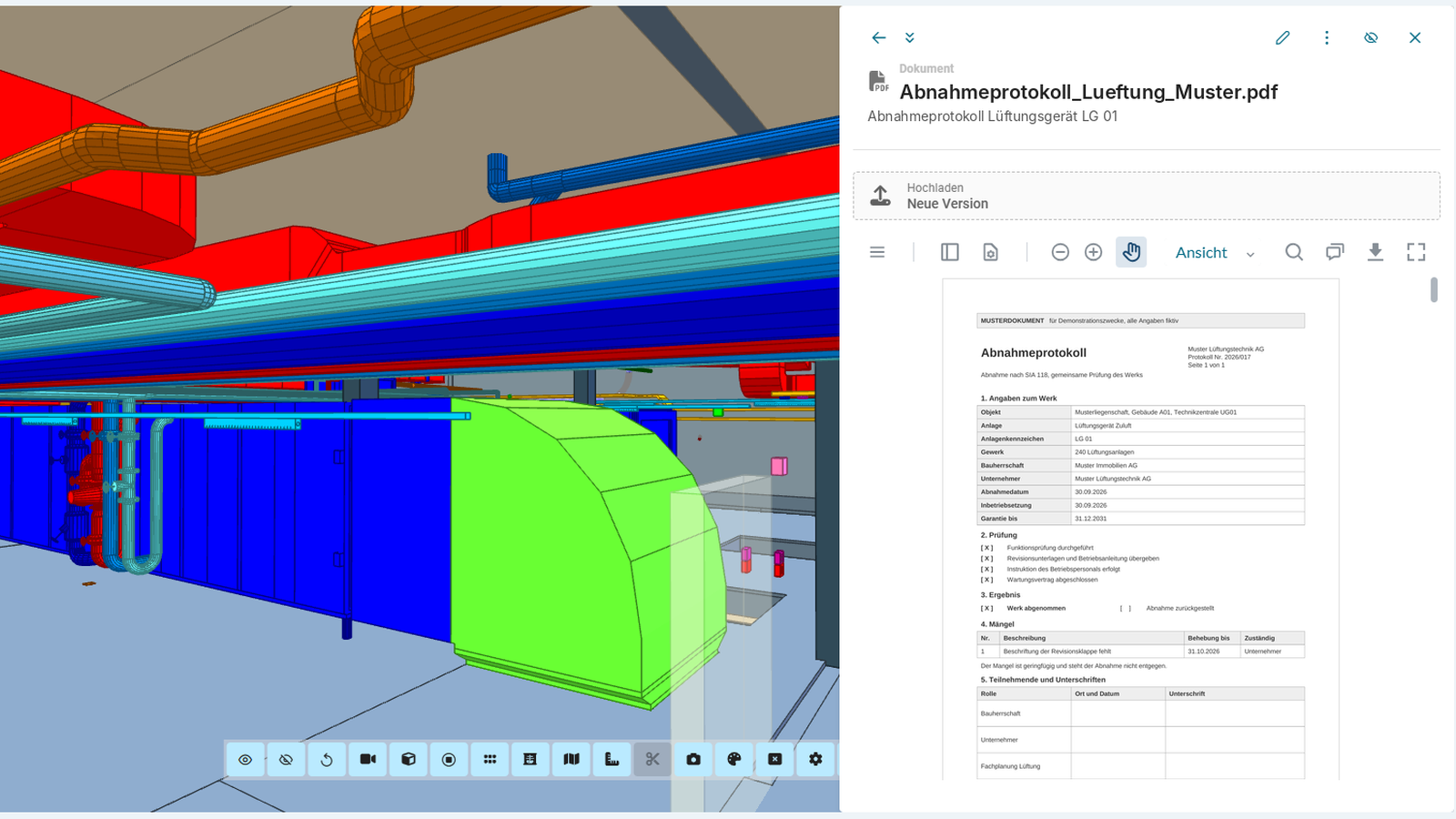The image size is (1456, 819).
Task: Open viewer settings gear
Action: point(815,759)
